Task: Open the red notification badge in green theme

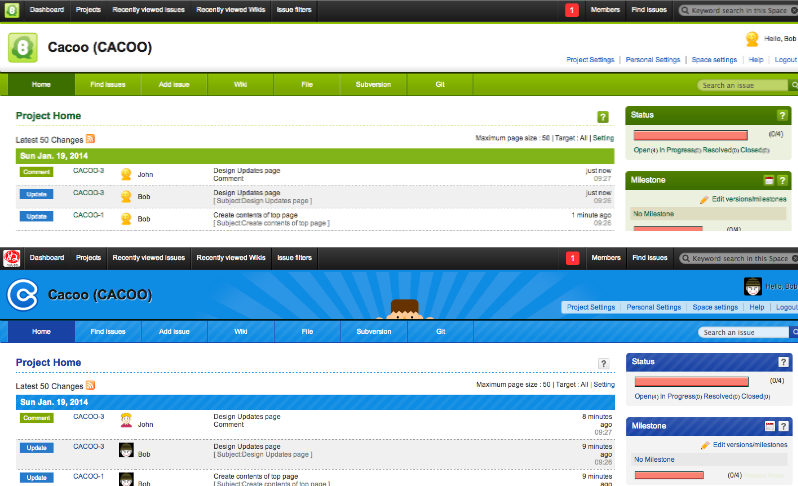Action: tap(572, 10)
